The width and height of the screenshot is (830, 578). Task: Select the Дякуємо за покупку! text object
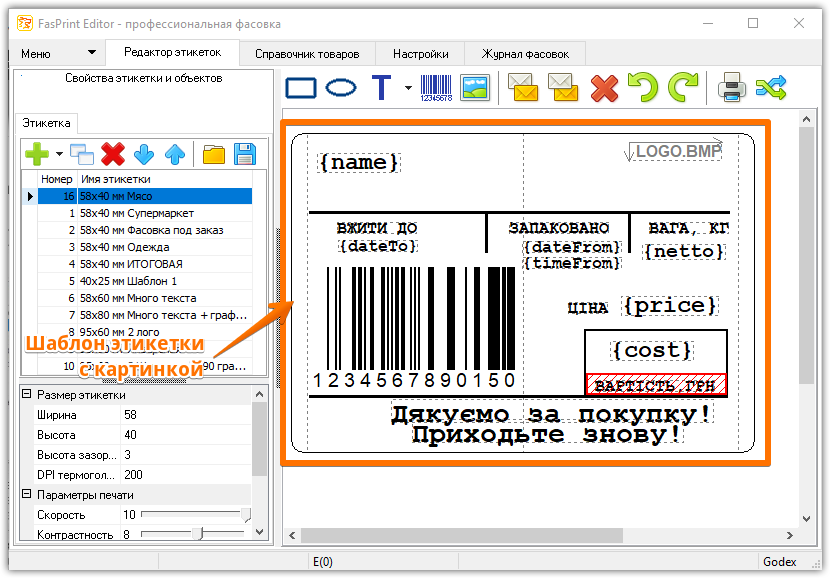(551, 414)
